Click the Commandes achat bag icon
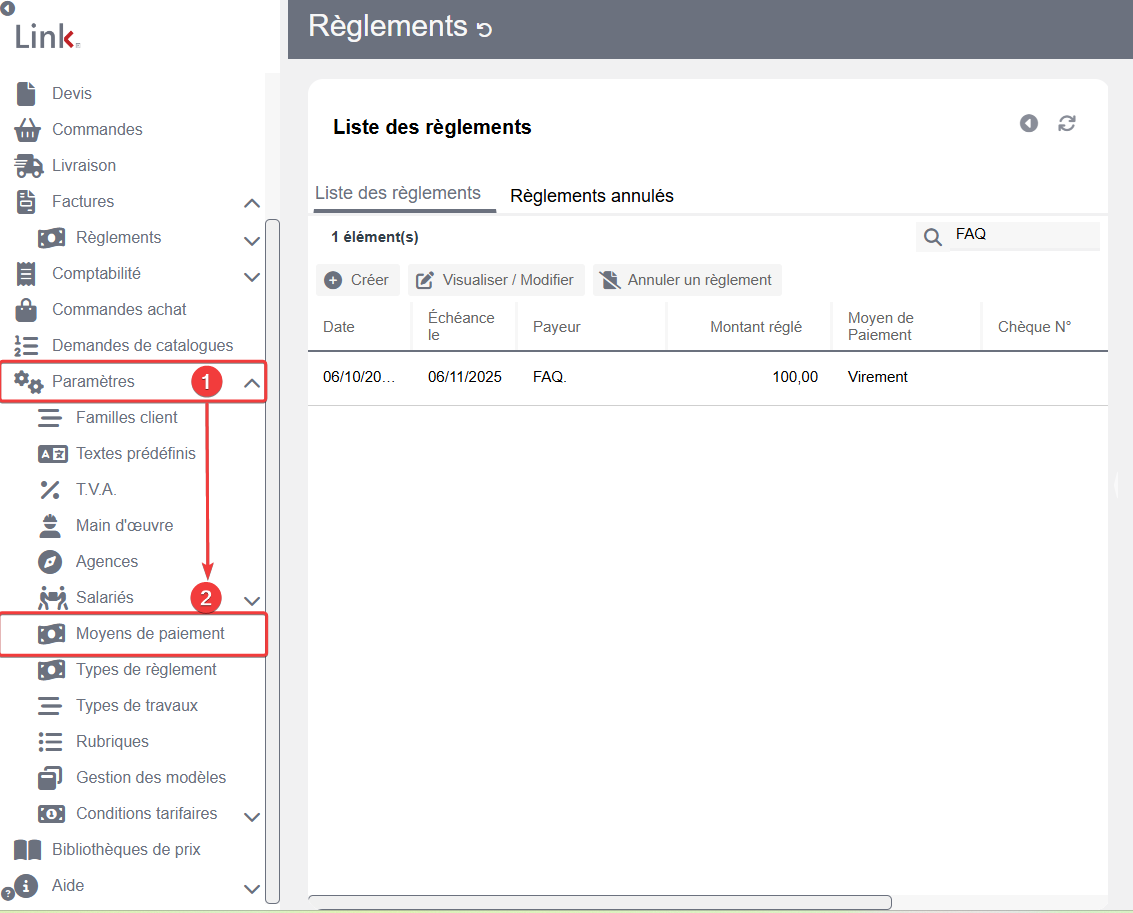Image resolution: width=1133 pixels, height=913 pixels. click(x=26, y=310)
